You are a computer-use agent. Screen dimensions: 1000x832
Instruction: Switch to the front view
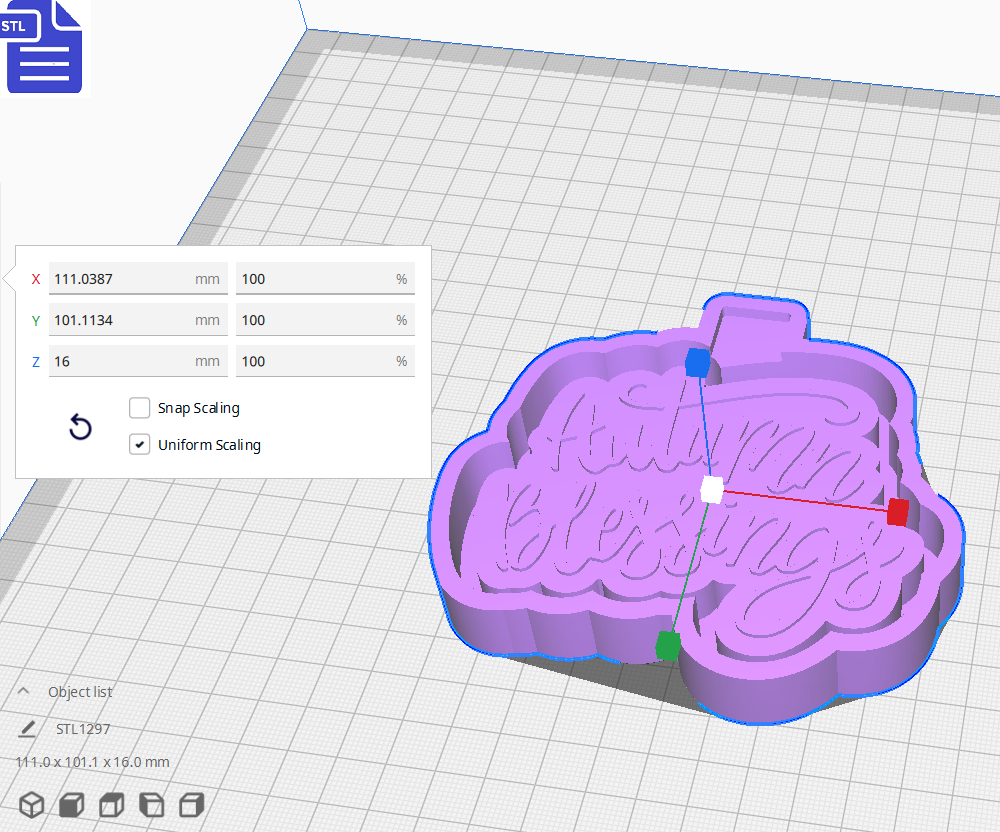point(71,804)
